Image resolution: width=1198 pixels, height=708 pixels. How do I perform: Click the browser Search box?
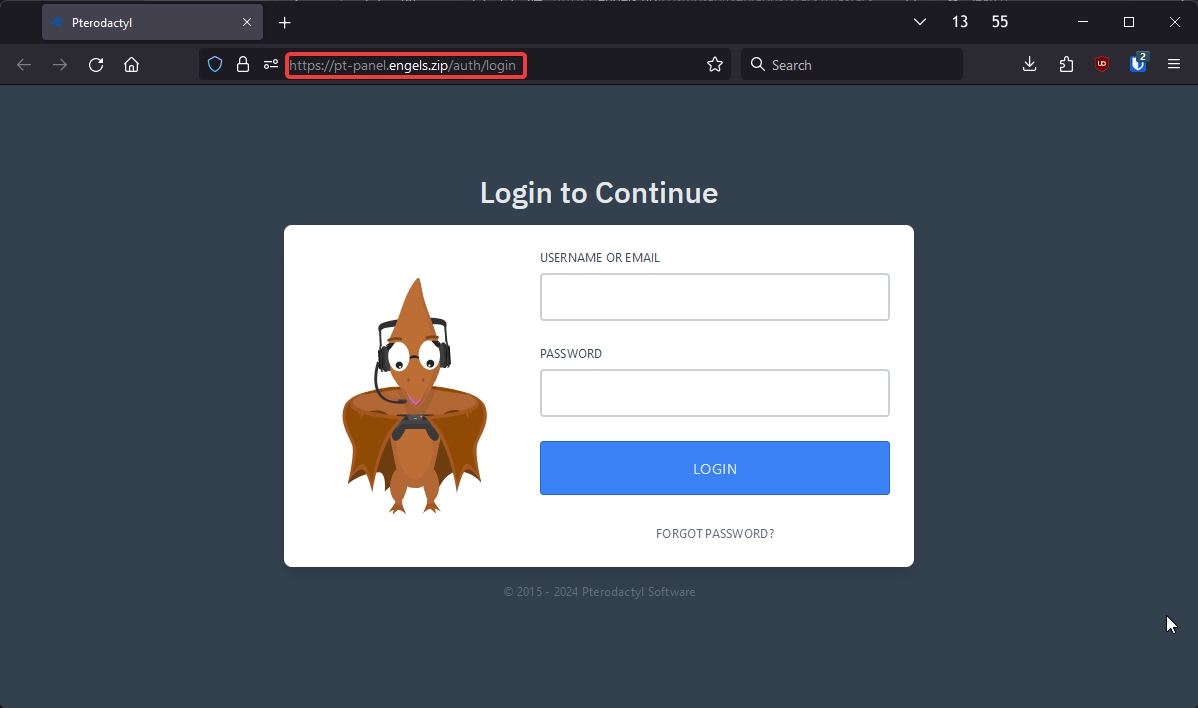coord(852,65)
